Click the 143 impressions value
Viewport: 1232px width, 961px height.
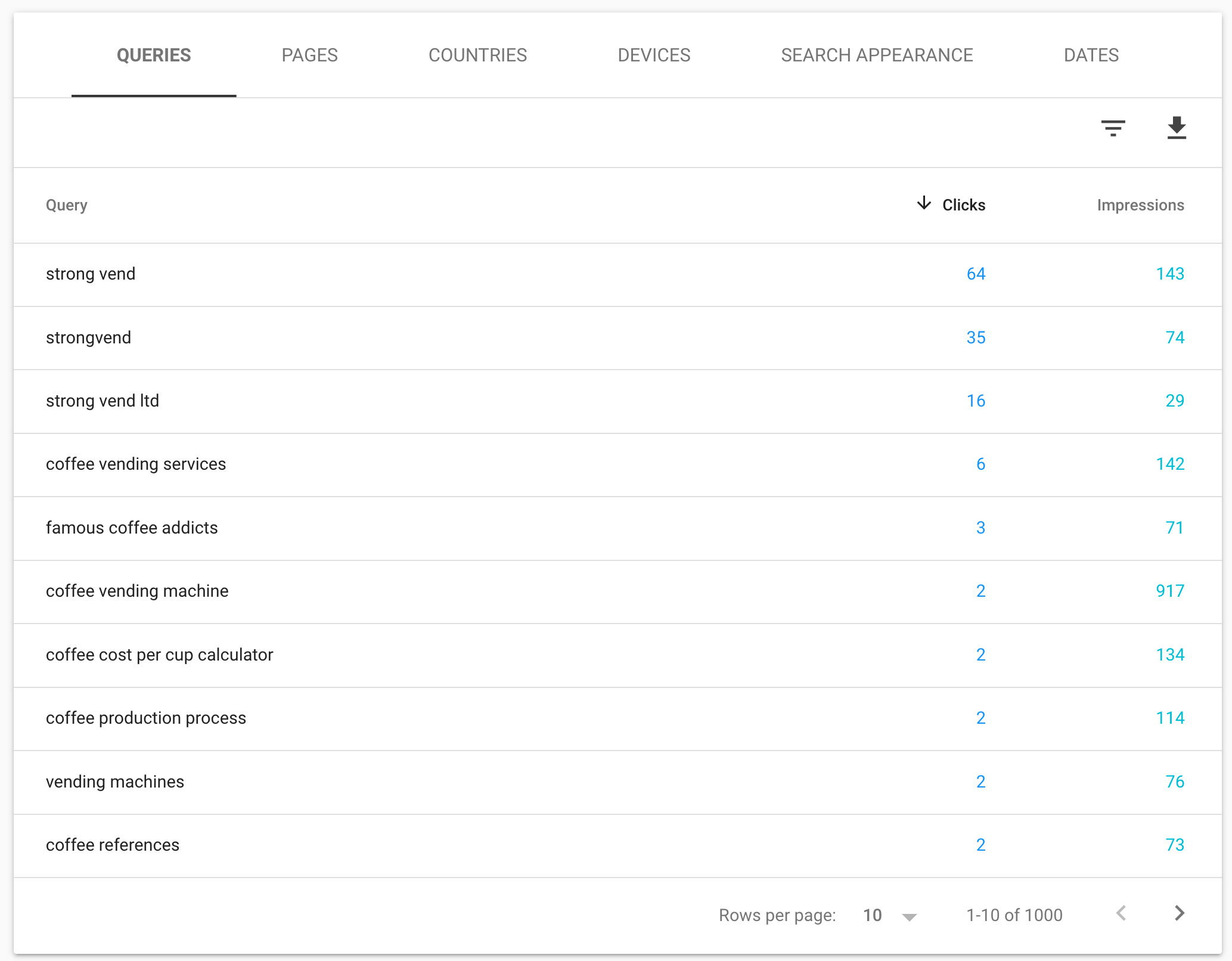pyautogui.click(x=1170, y=274)
